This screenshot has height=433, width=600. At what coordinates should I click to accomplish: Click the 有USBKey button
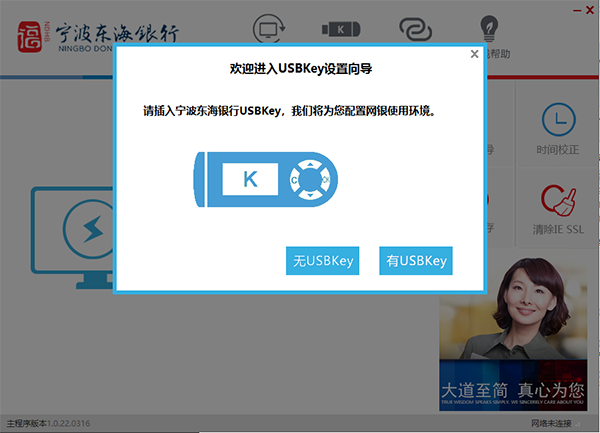(416, 260)
